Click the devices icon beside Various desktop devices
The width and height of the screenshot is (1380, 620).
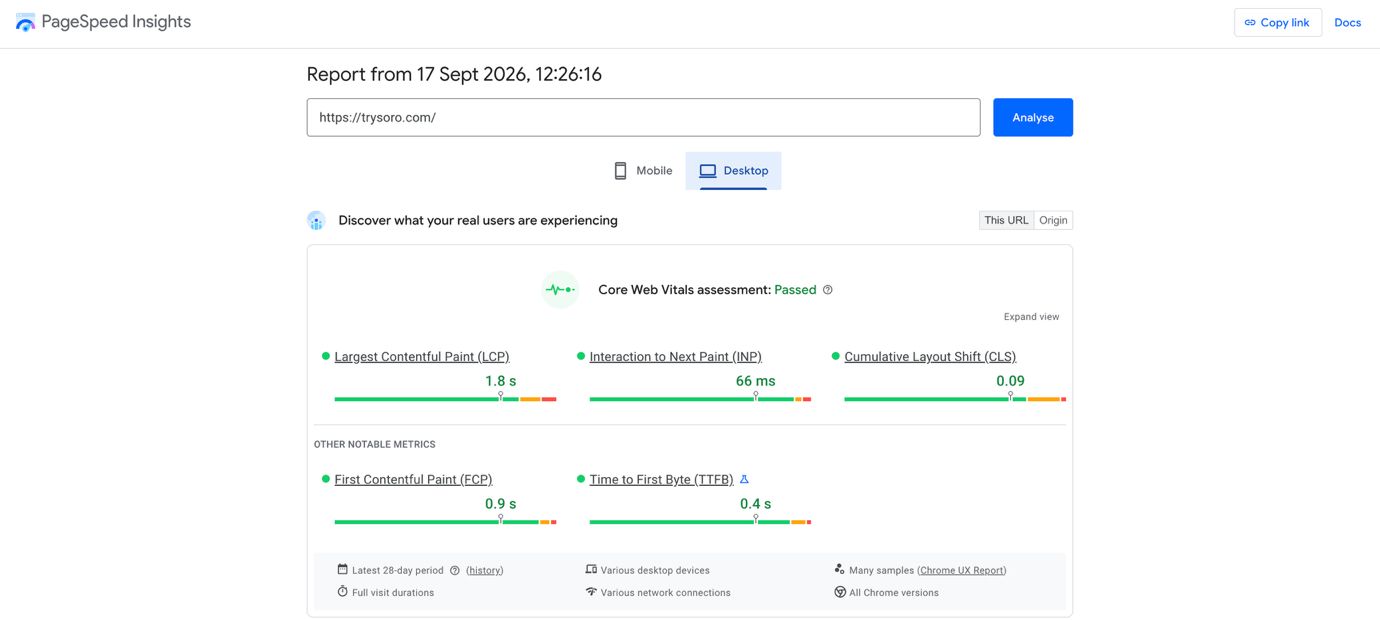(x=591, y=570)
